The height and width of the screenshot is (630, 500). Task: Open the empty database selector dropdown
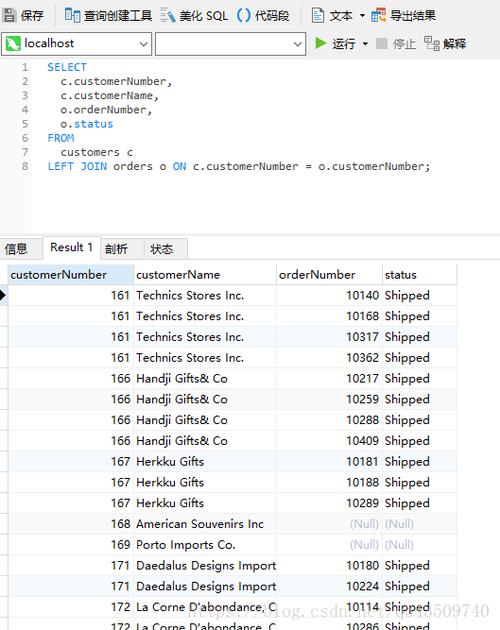[297, 44]
